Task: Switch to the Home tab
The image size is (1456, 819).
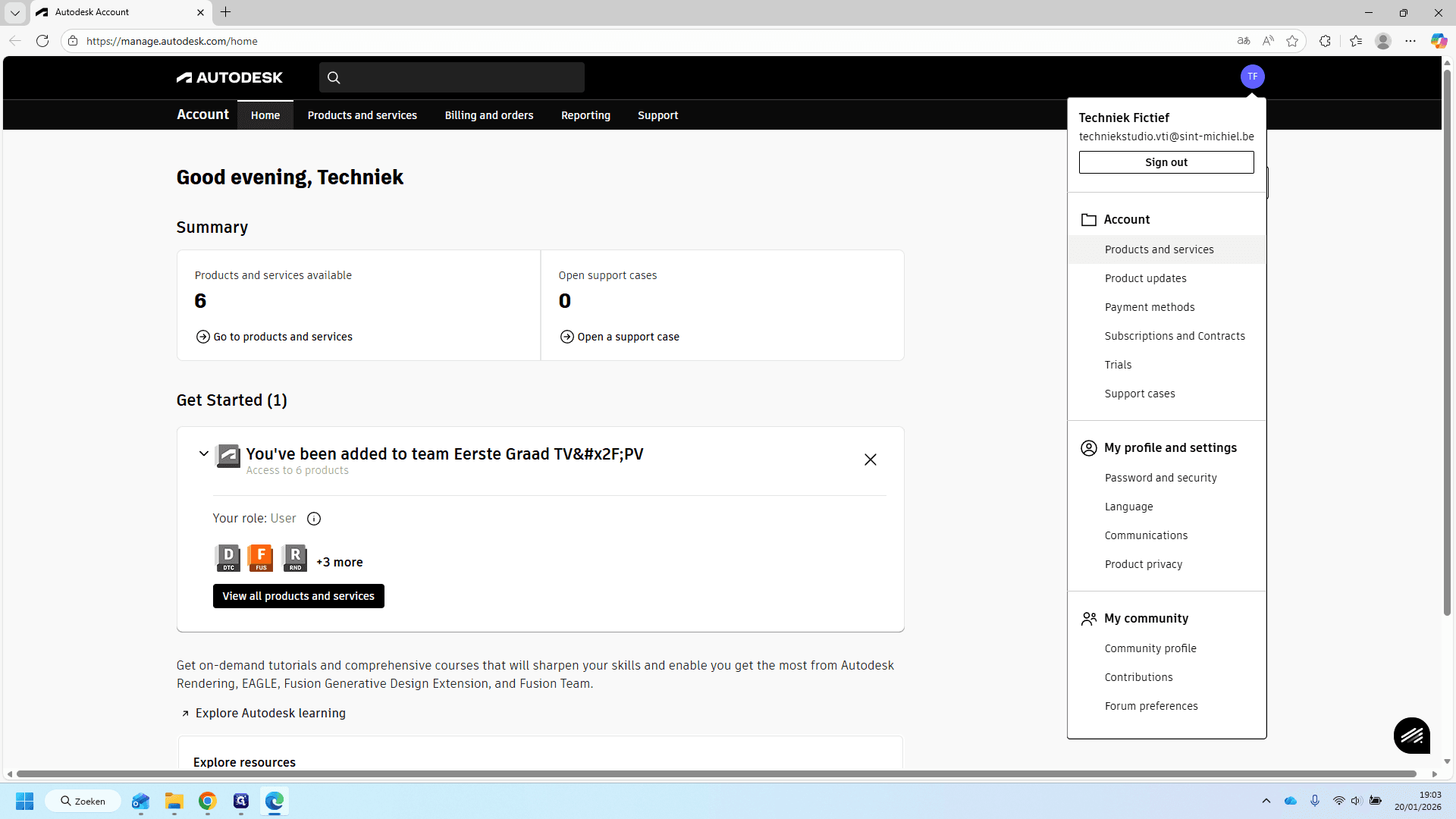Action: pos(265,115)
